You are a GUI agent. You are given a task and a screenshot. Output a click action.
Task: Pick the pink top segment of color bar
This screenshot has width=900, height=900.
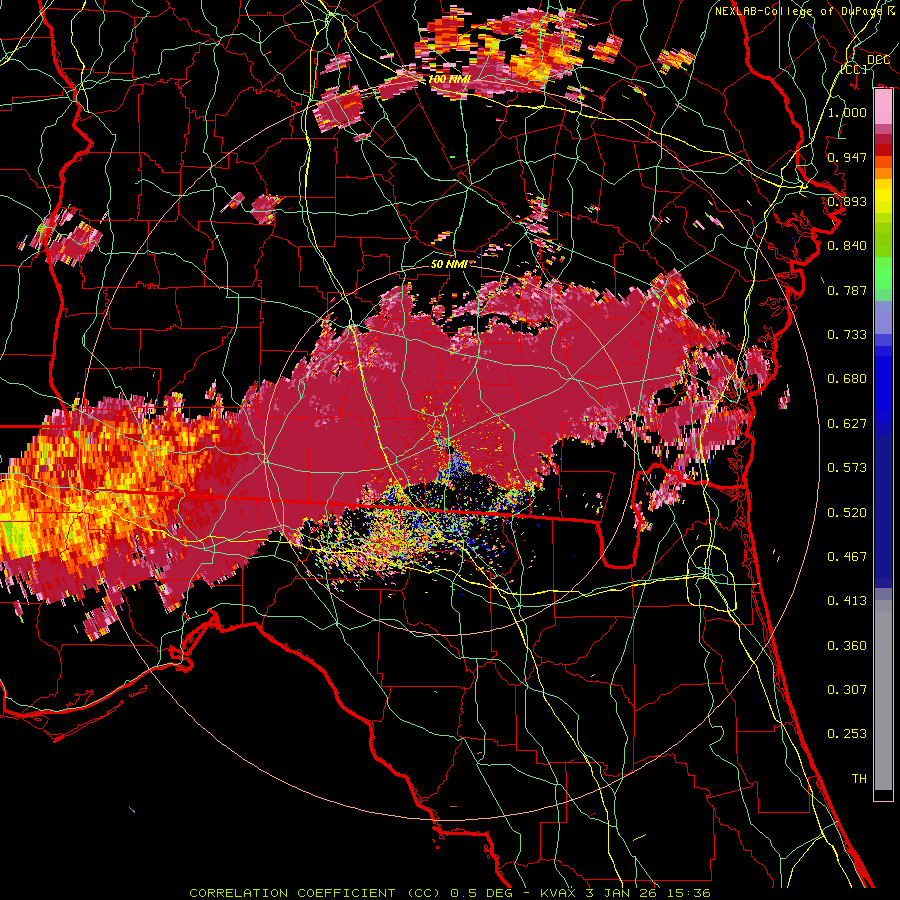[883, 107]
